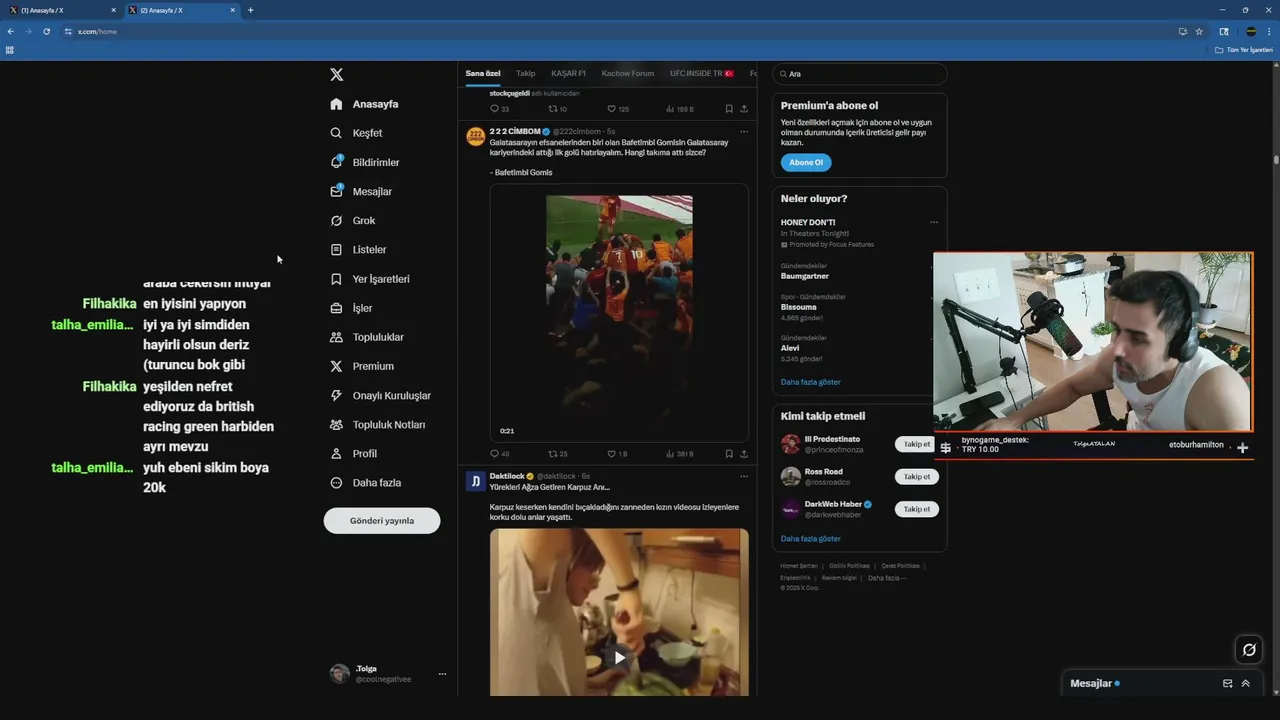Click the Profil person icon

(336, 453)
